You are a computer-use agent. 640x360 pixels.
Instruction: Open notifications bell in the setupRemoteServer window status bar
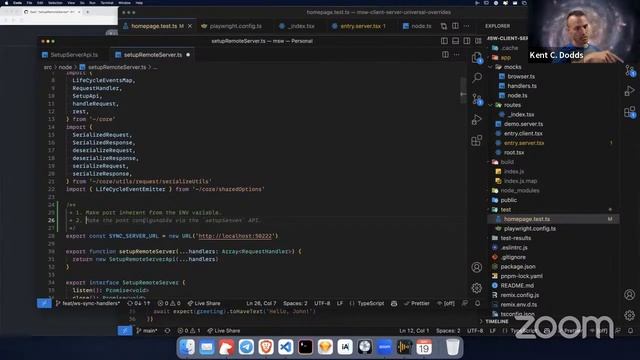pyautogui.click(x=478, y=303)
